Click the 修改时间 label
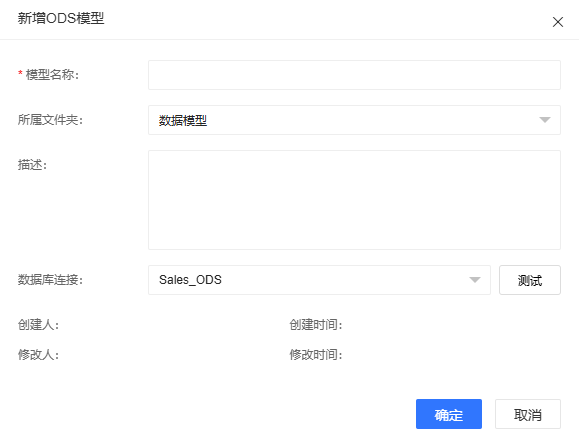This screenshot has height=435, width=579. 316,355
